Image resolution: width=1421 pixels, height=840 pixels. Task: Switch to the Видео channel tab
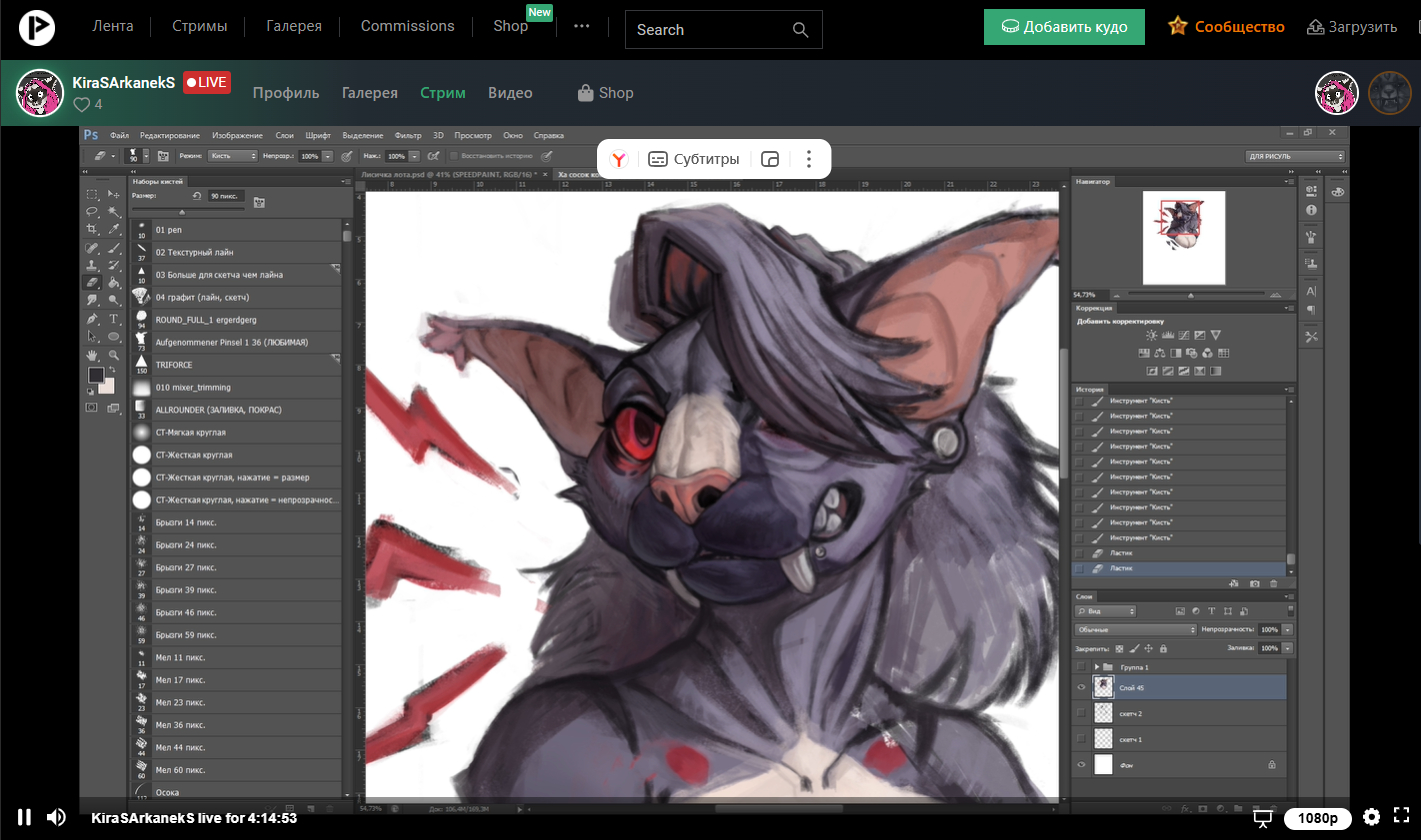[510, 93]
